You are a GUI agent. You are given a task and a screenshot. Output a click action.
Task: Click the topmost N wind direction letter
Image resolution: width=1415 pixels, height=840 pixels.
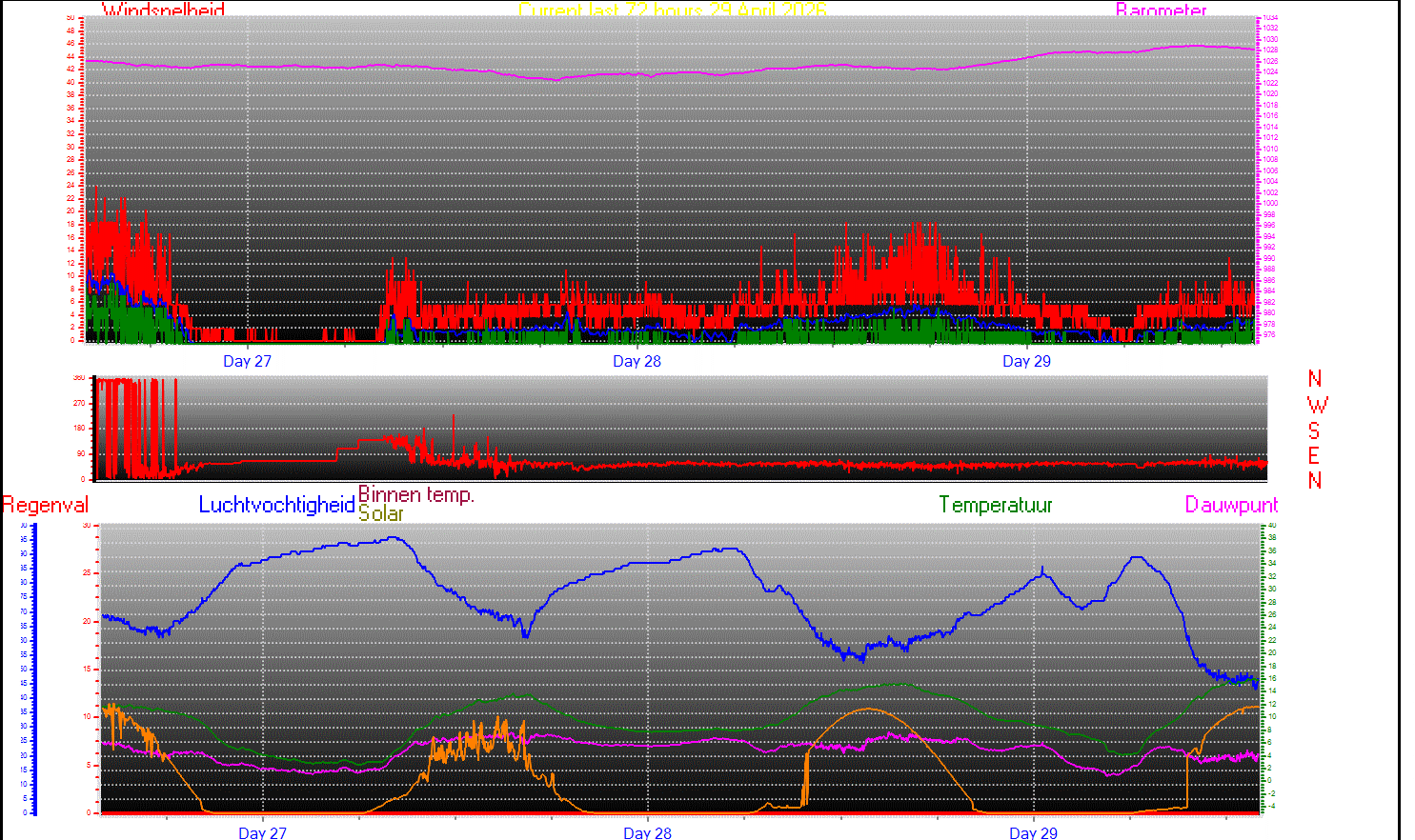tap(1315, 379)
